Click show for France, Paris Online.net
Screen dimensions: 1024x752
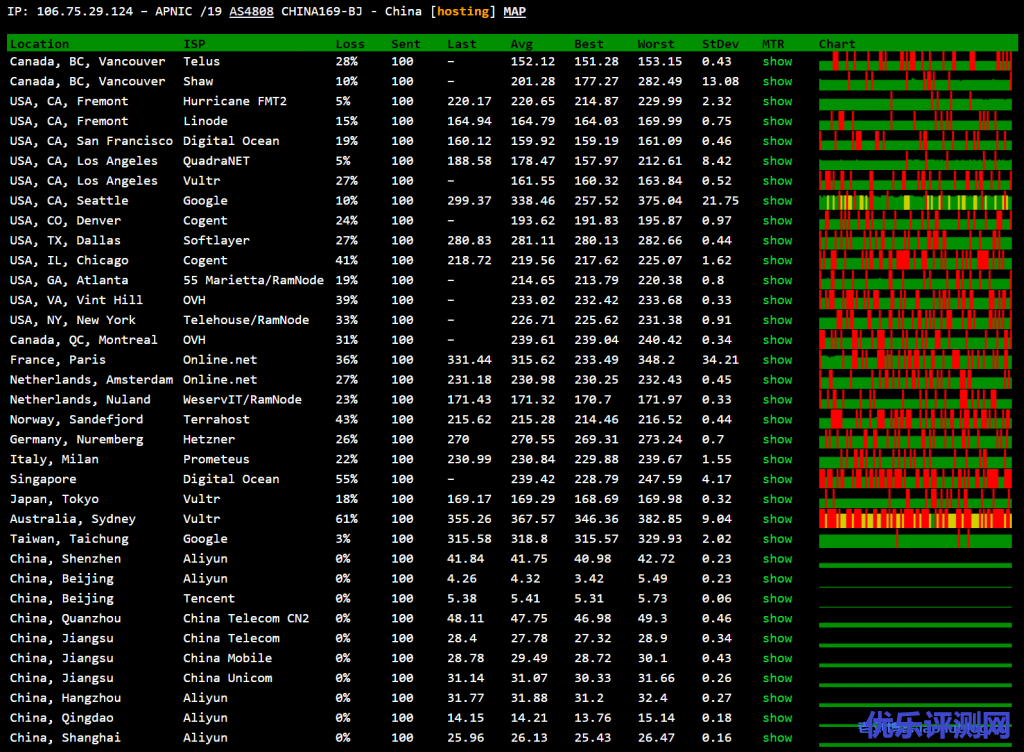coord(777,360)
